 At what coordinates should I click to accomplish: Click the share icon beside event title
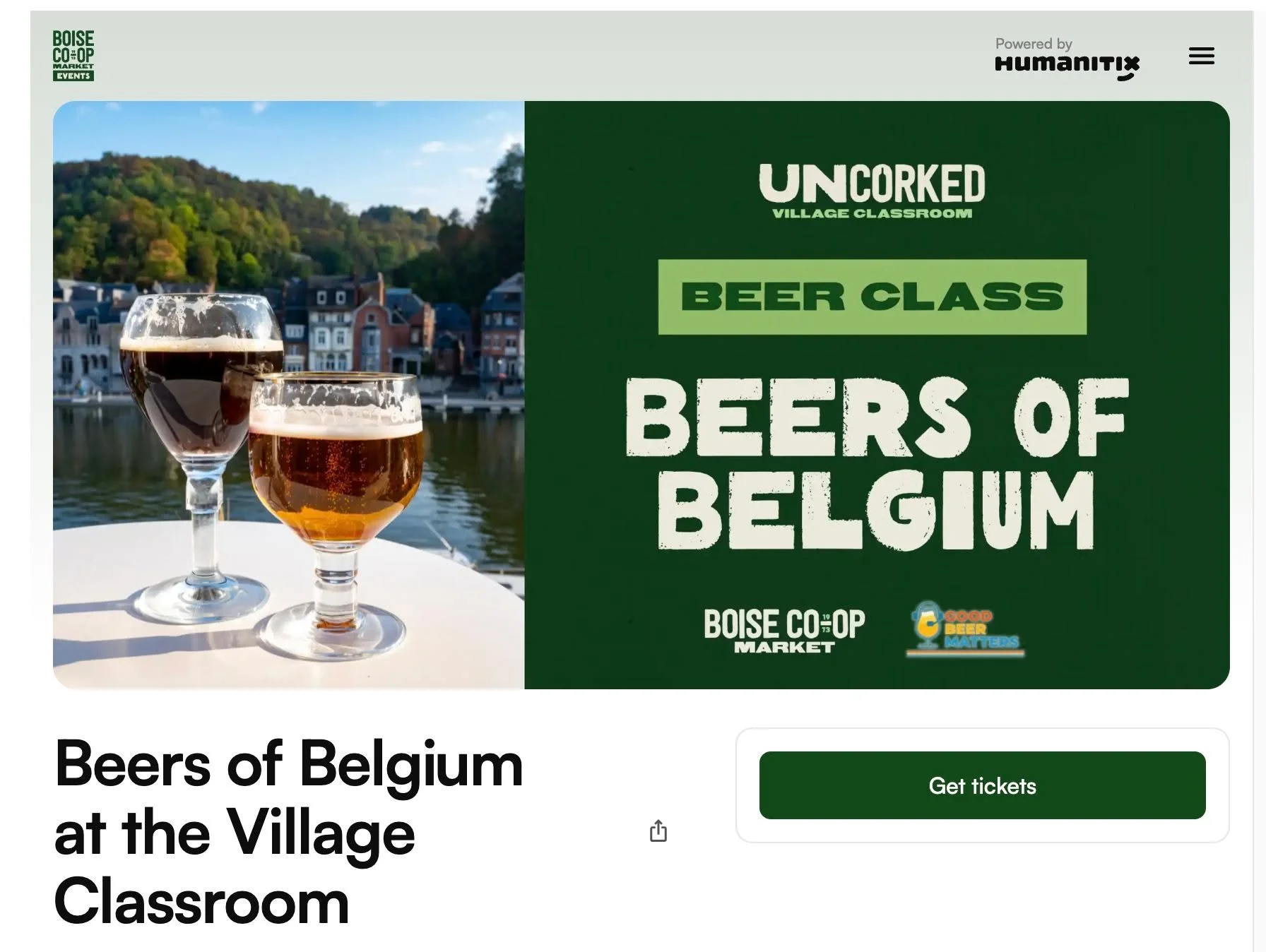658,831
